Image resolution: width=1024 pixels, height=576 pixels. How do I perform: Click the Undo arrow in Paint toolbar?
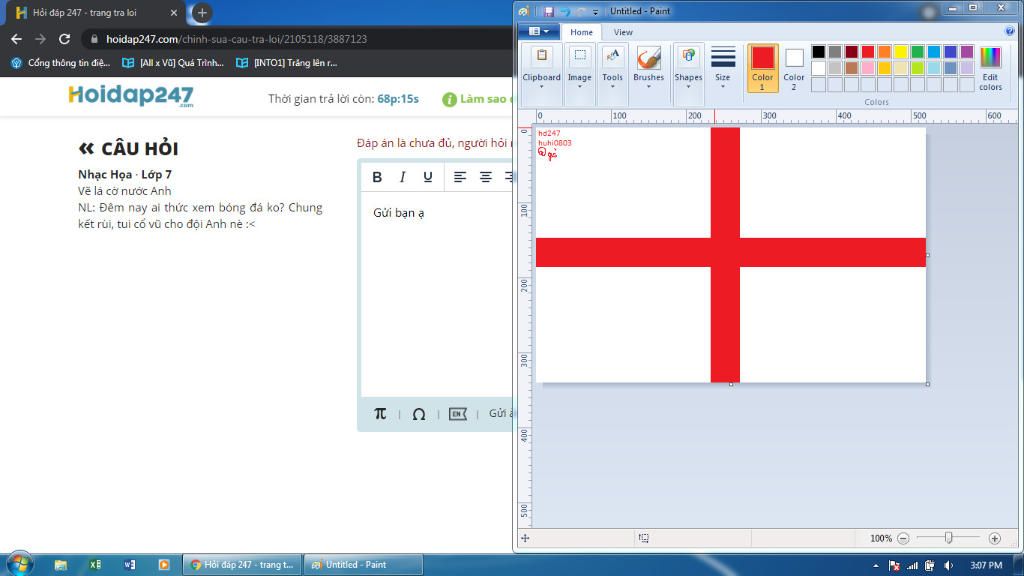565,11
